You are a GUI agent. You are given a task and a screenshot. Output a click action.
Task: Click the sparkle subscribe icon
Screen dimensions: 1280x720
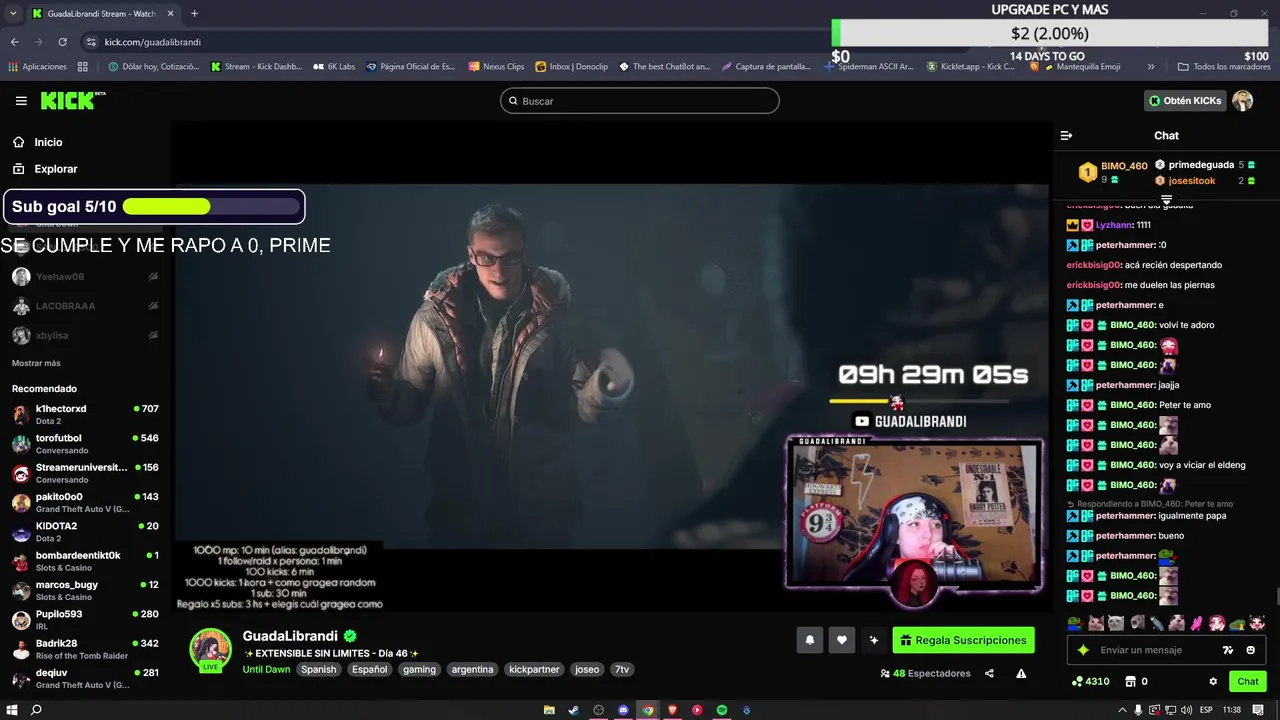[x=874, y=640]
